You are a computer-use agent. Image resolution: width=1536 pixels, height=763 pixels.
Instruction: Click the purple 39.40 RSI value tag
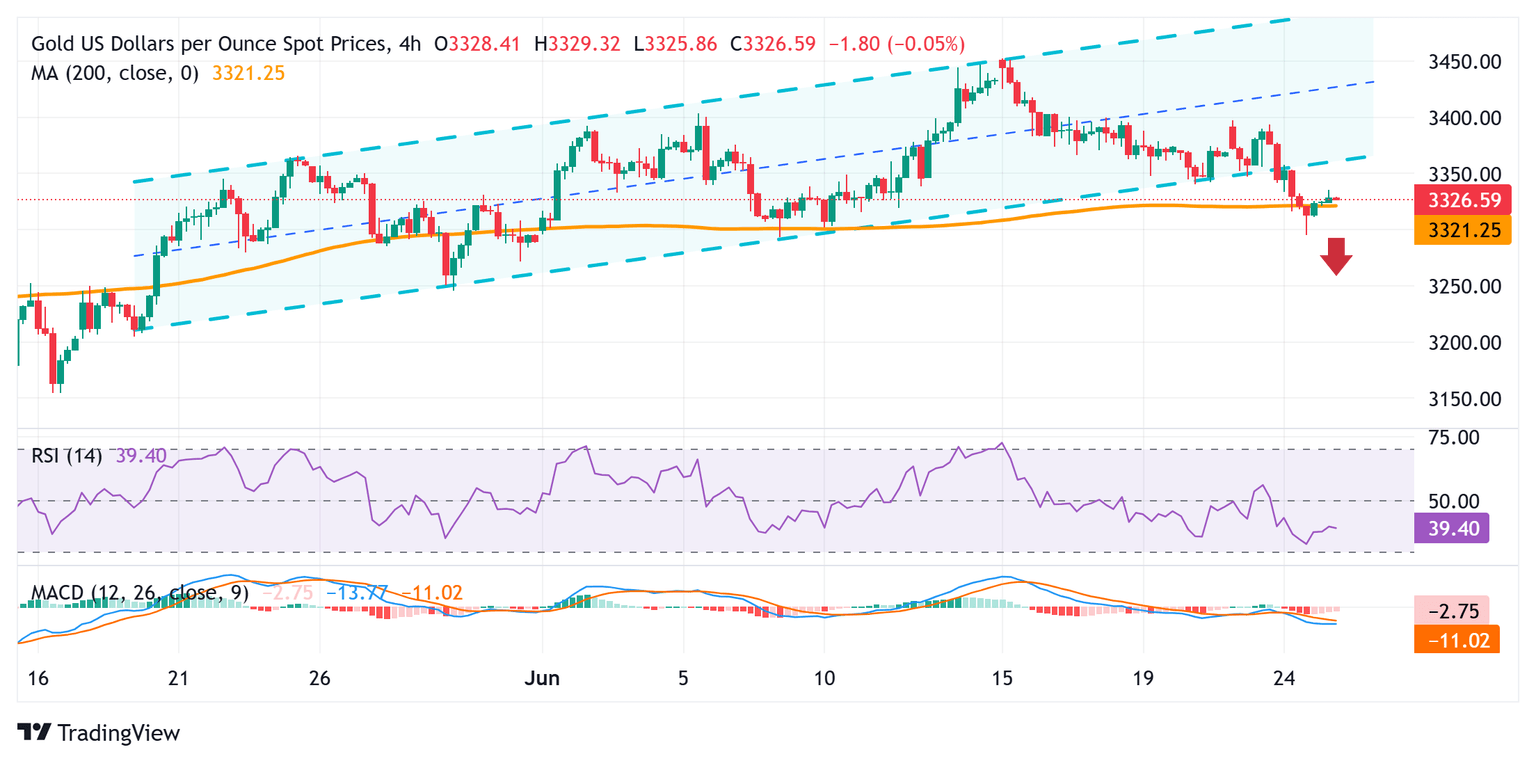click(x=1452, y=527)
